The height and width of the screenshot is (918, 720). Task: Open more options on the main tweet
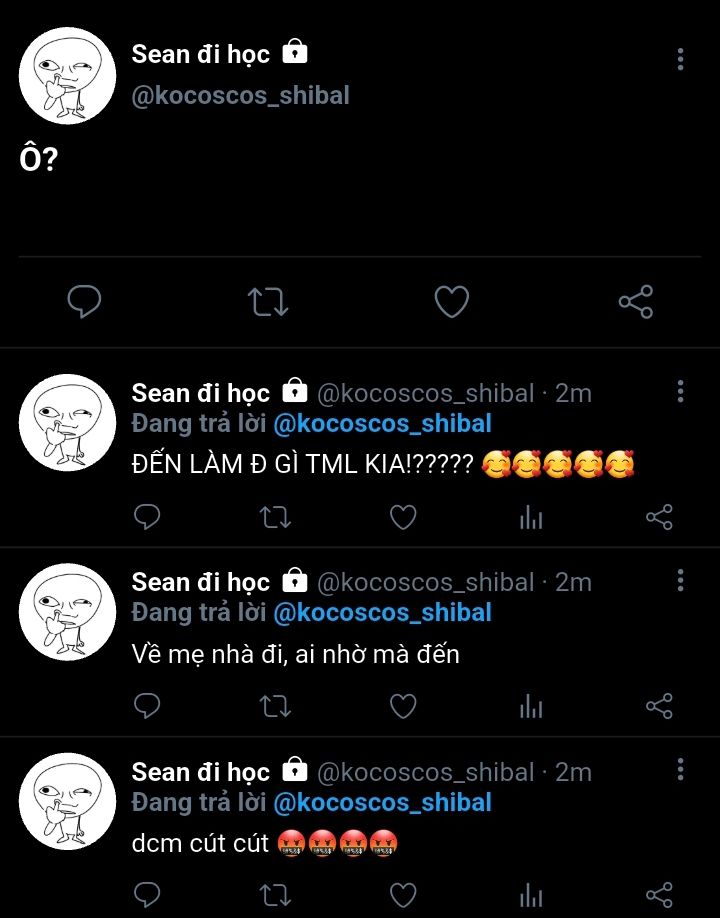coord(680,59)
